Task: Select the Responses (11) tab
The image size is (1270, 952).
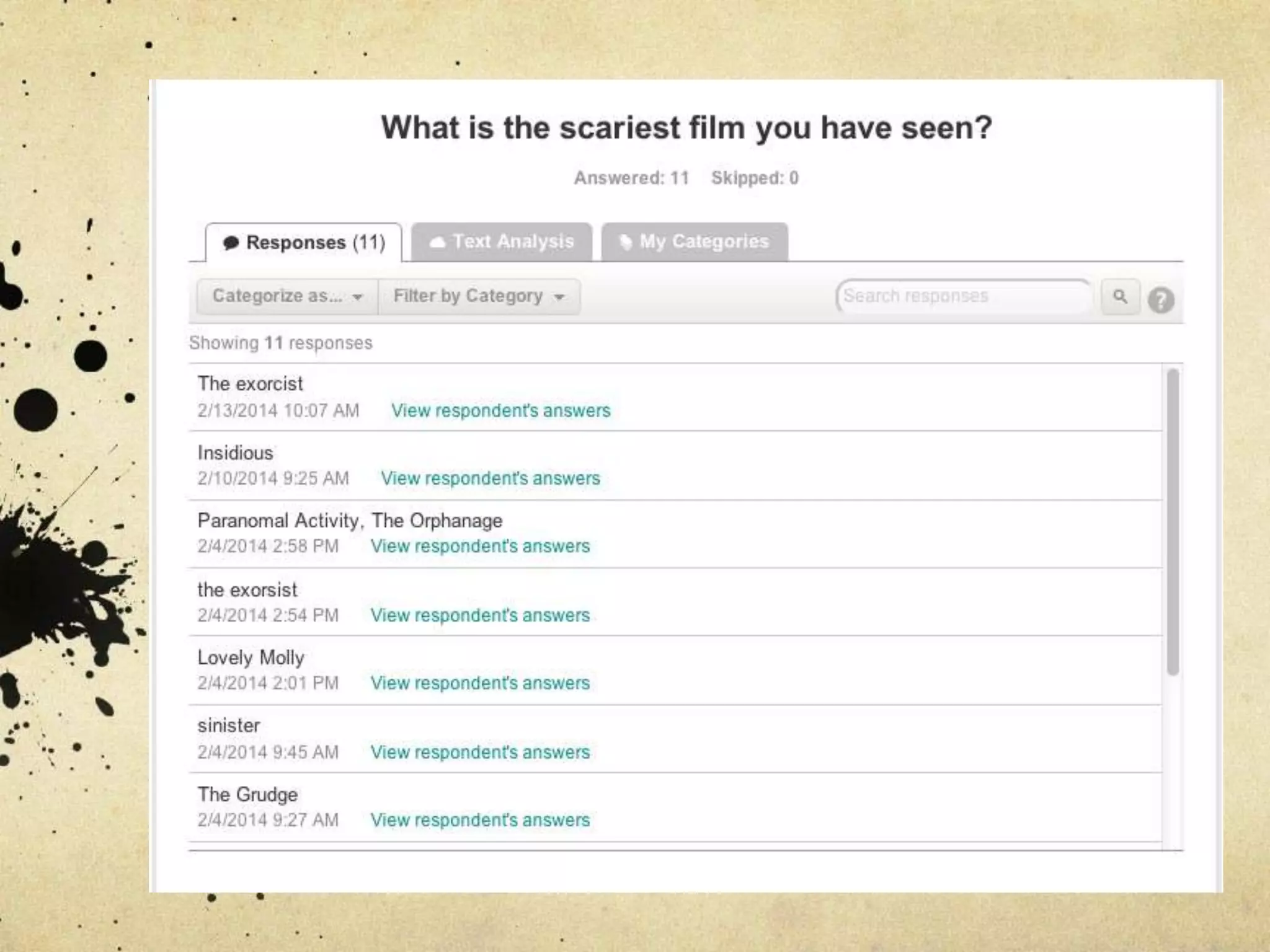Action: click(x=304, y=242)
